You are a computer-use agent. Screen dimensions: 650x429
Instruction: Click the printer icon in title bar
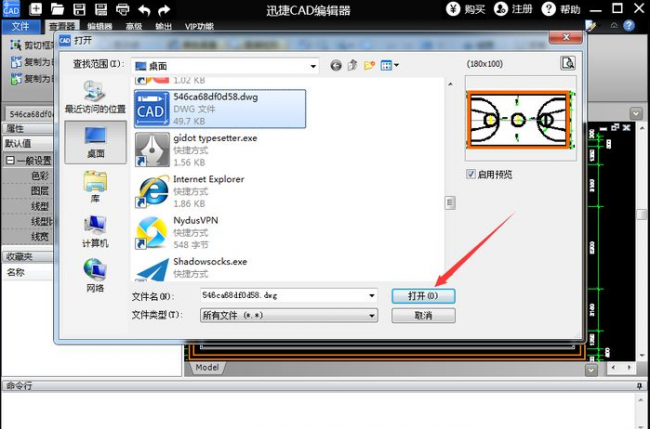coord(122,9)
